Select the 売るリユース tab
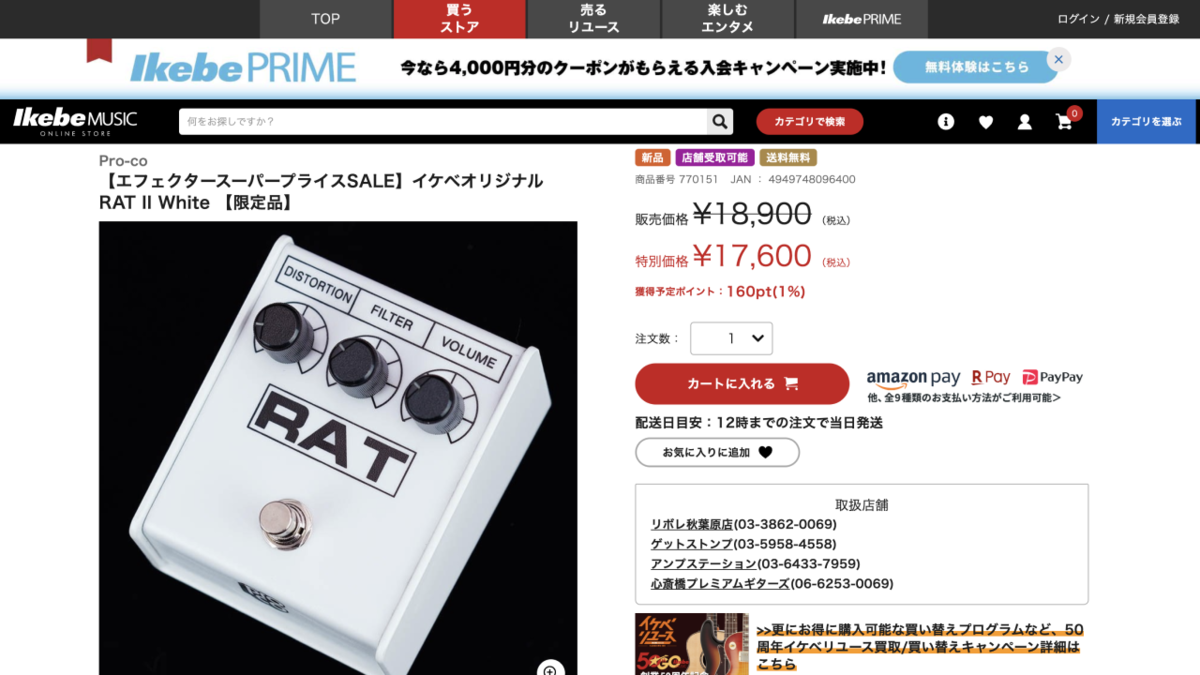 pyautogui.click(x=594, y=19)
